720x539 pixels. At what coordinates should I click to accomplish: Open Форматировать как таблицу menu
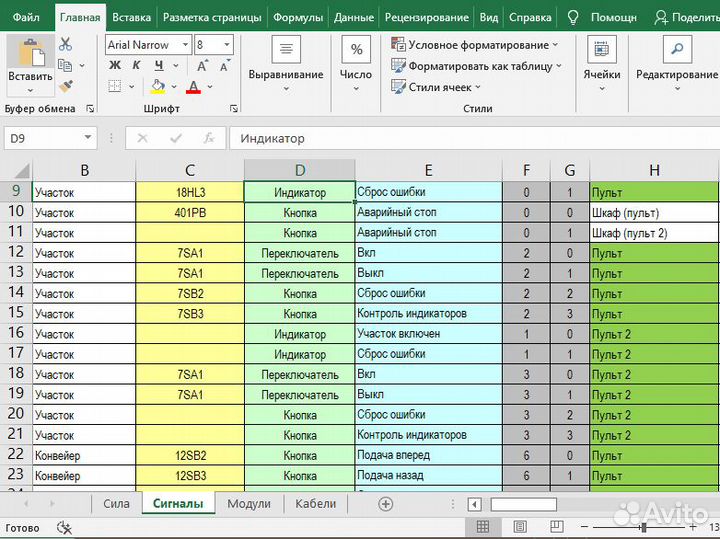(x=477, y=66)
